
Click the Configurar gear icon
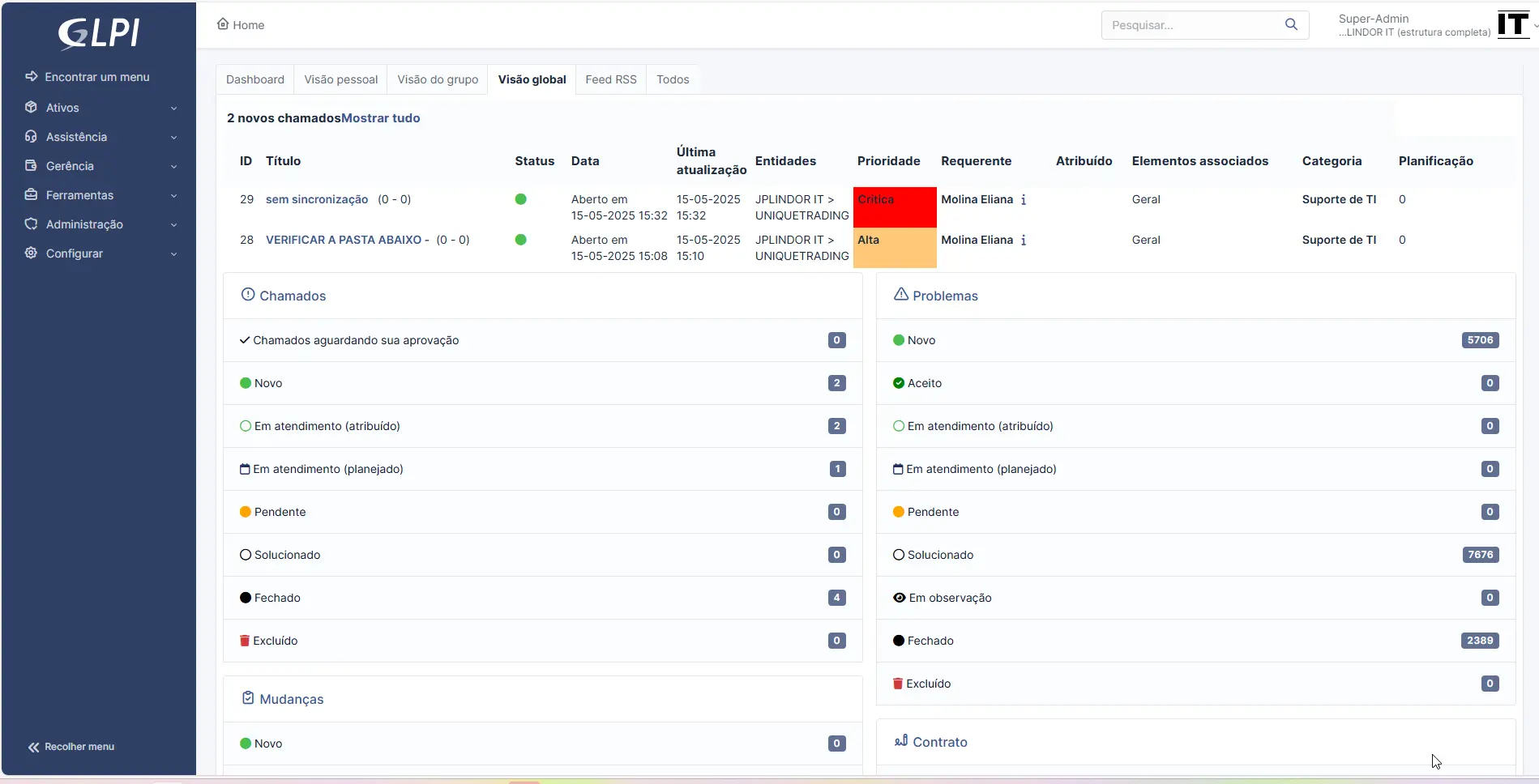click(32, 254)
